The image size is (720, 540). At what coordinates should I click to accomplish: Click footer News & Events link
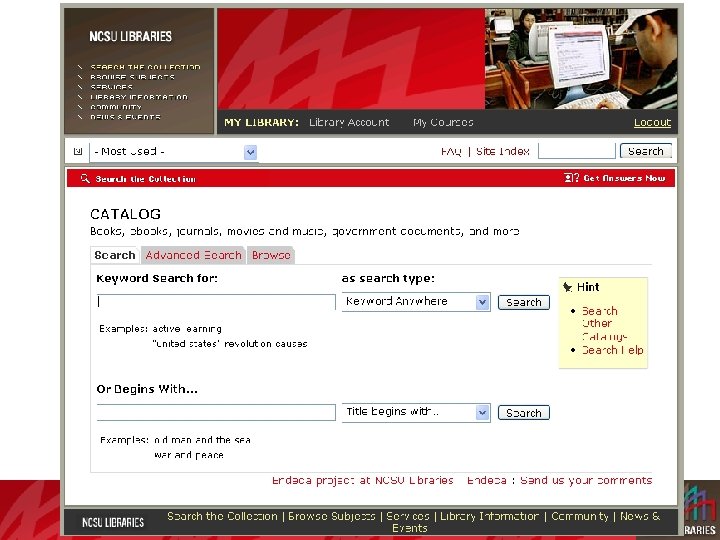point(640,516)
